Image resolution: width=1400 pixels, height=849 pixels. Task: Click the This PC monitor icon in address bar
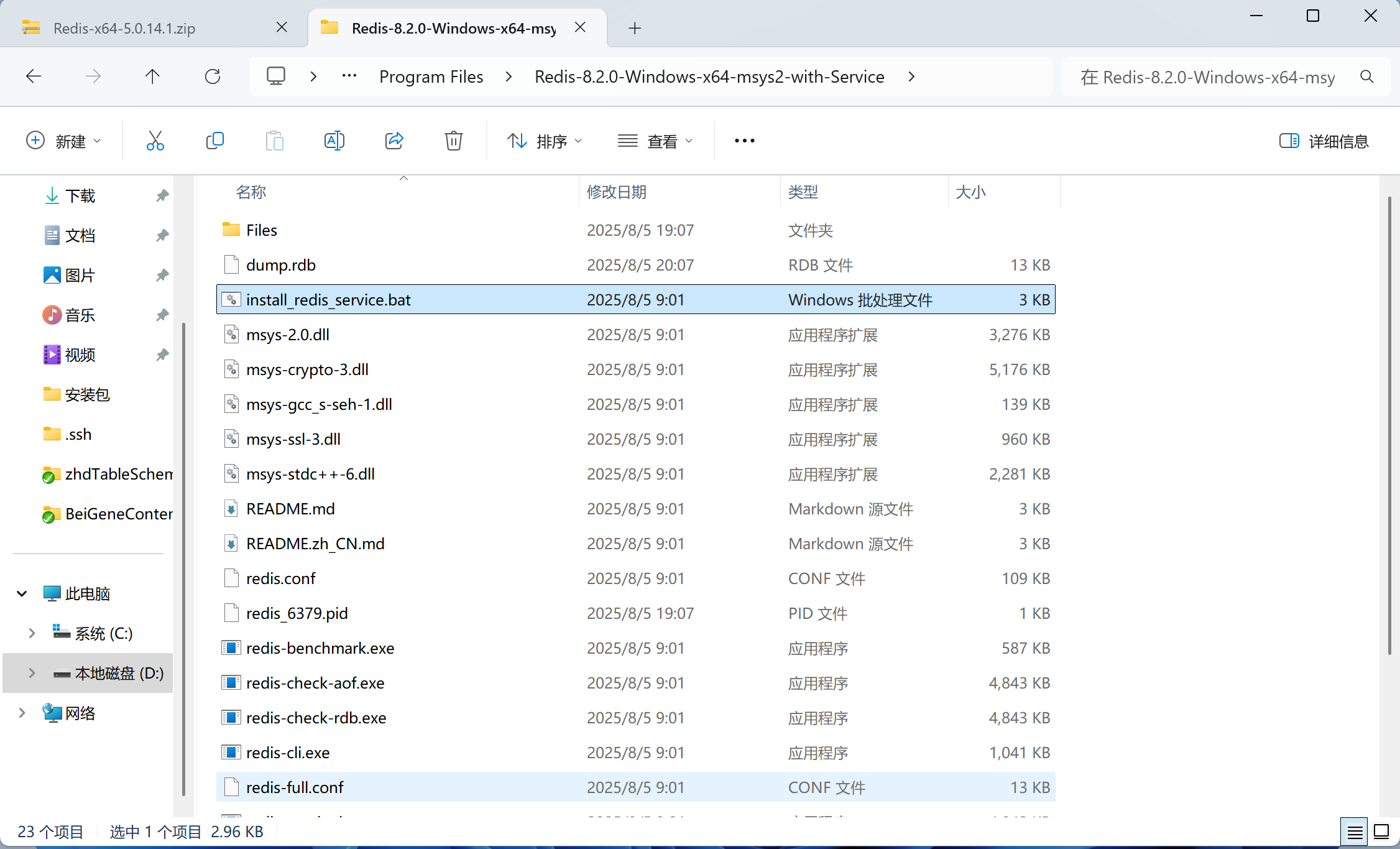(x=276, y=77)
